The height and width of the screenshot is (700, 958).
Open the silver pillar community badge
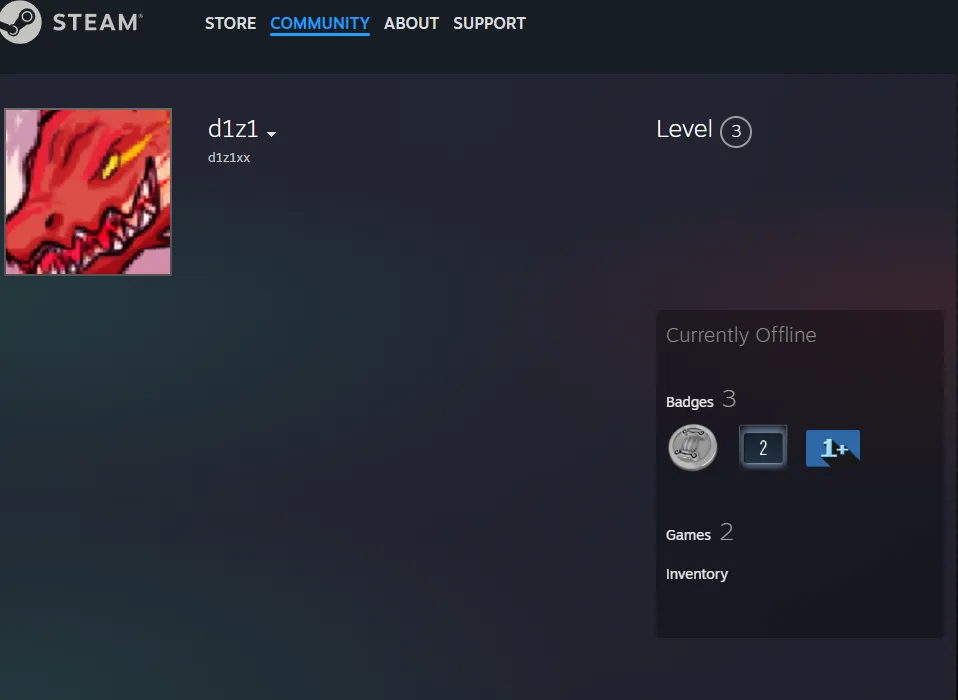click(x=692, y=448)
